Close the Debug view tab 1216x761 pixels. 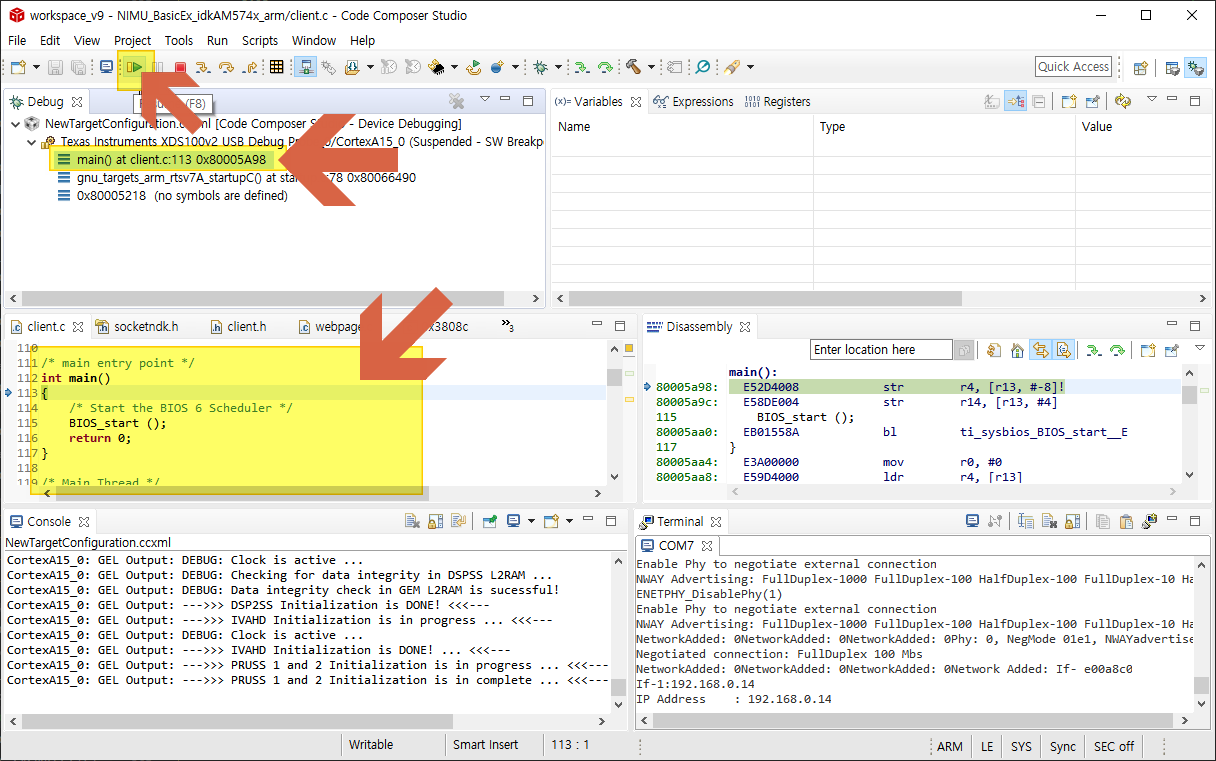(x=76, y=101)
